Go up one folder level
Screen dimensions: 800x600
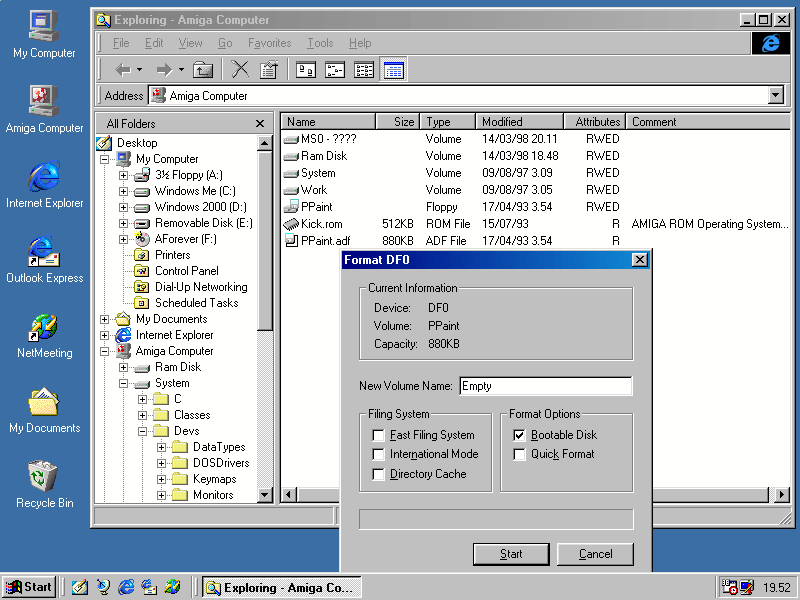coord(203,69)
